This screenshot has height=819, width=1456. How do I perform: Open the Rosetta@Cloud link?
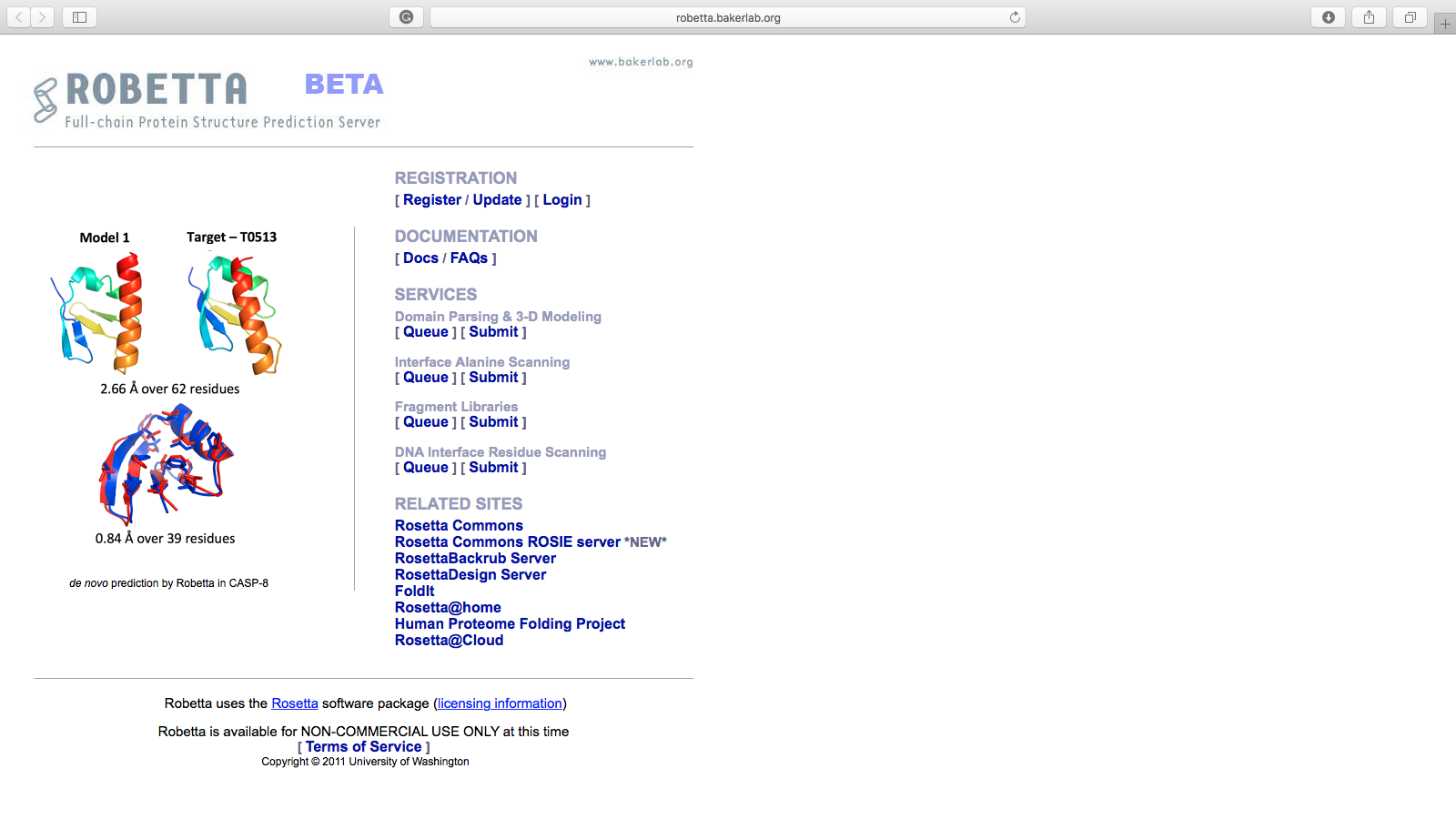449,641
